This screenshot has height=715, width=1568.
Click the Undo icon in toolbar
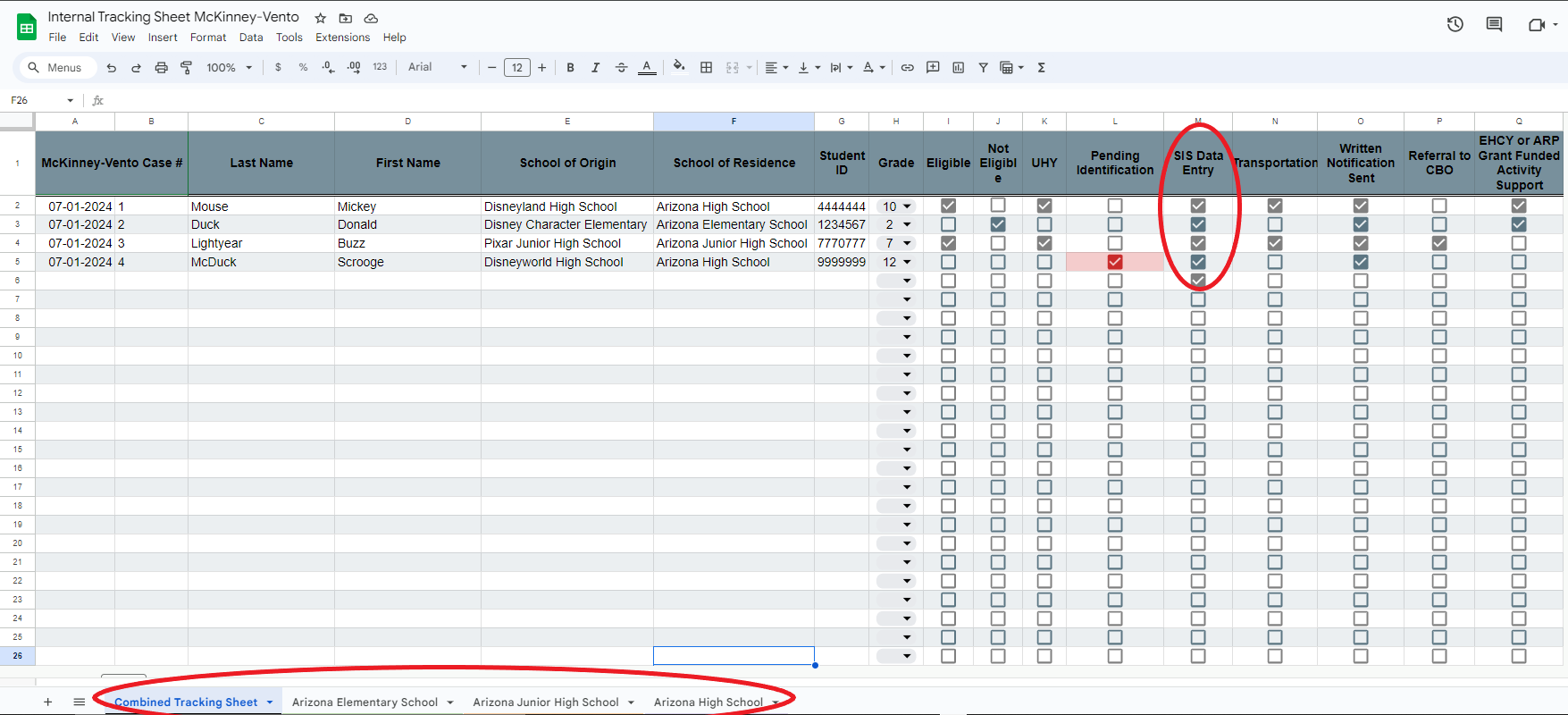click(111, 68)
